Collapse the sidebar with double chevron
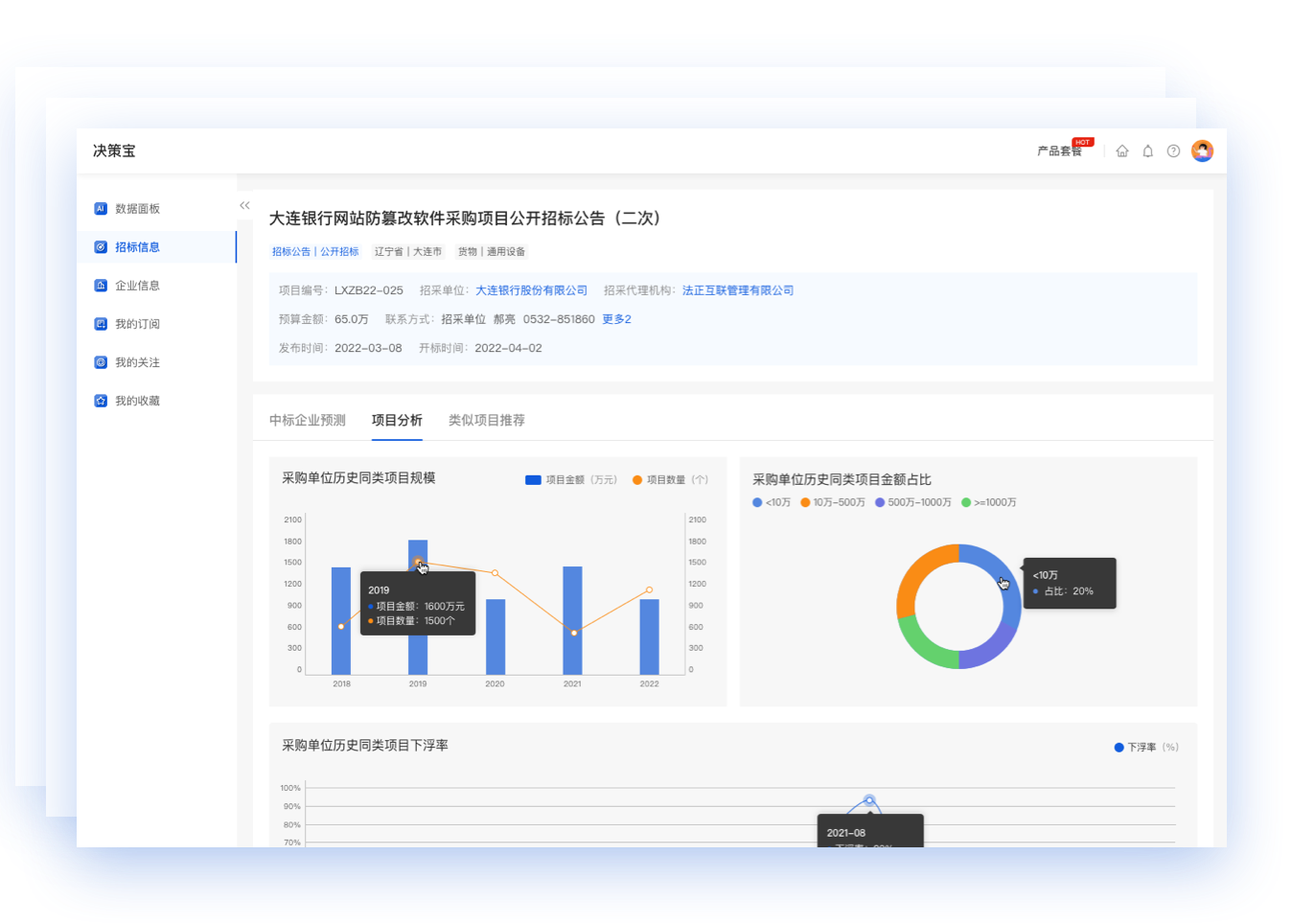Image resolution: width=1292 pixels, height=924 pixels. click(244, 205)
